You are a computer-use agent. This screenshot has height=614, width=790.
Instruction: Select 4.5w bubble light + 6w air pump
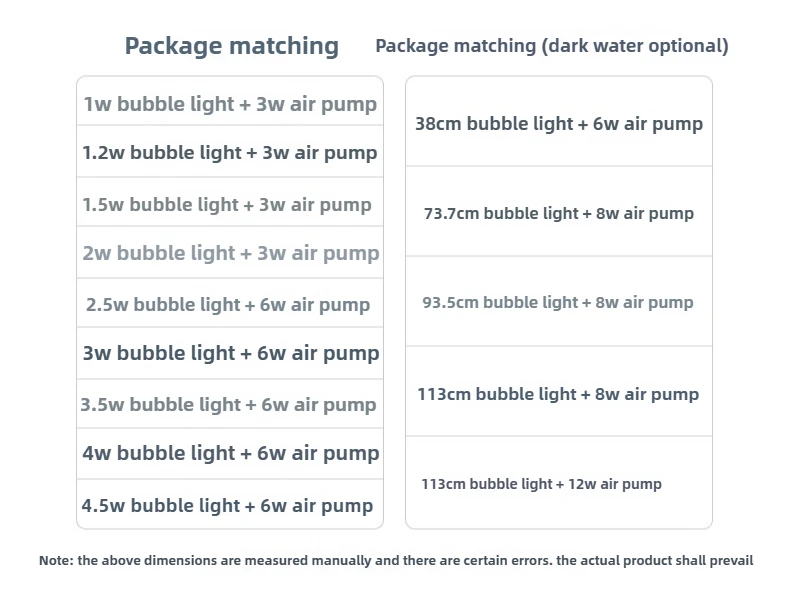[230, 504]
